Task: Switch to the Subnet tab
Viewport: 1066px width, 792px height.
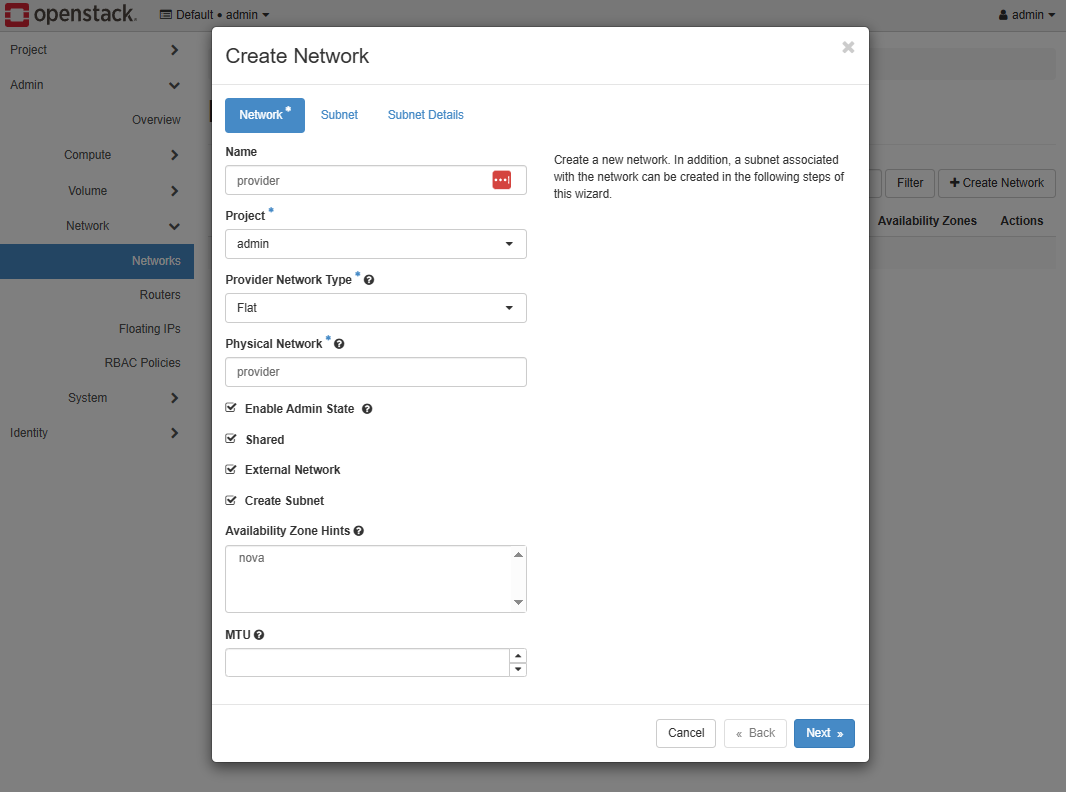Action: point(339,115)
